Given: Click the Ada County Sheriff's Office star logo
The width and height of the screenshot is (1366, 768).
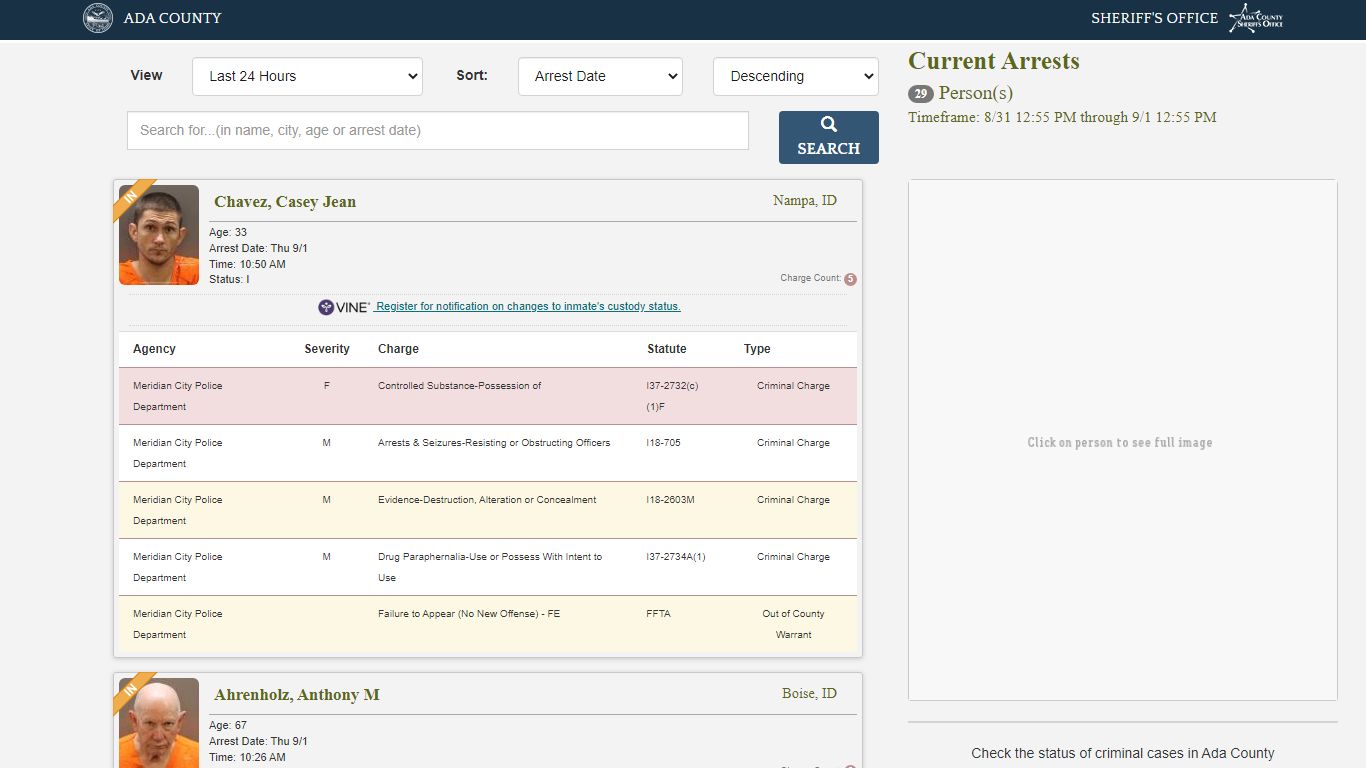Looking at the screenshot, I should click(x=1256, y=18).
